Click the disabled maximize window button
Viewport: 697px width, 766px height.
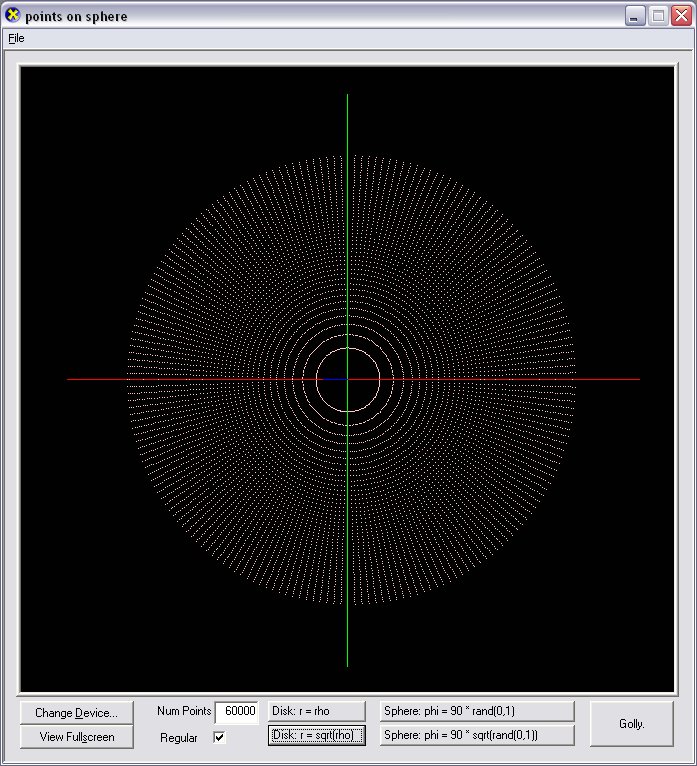pos(658,16)
